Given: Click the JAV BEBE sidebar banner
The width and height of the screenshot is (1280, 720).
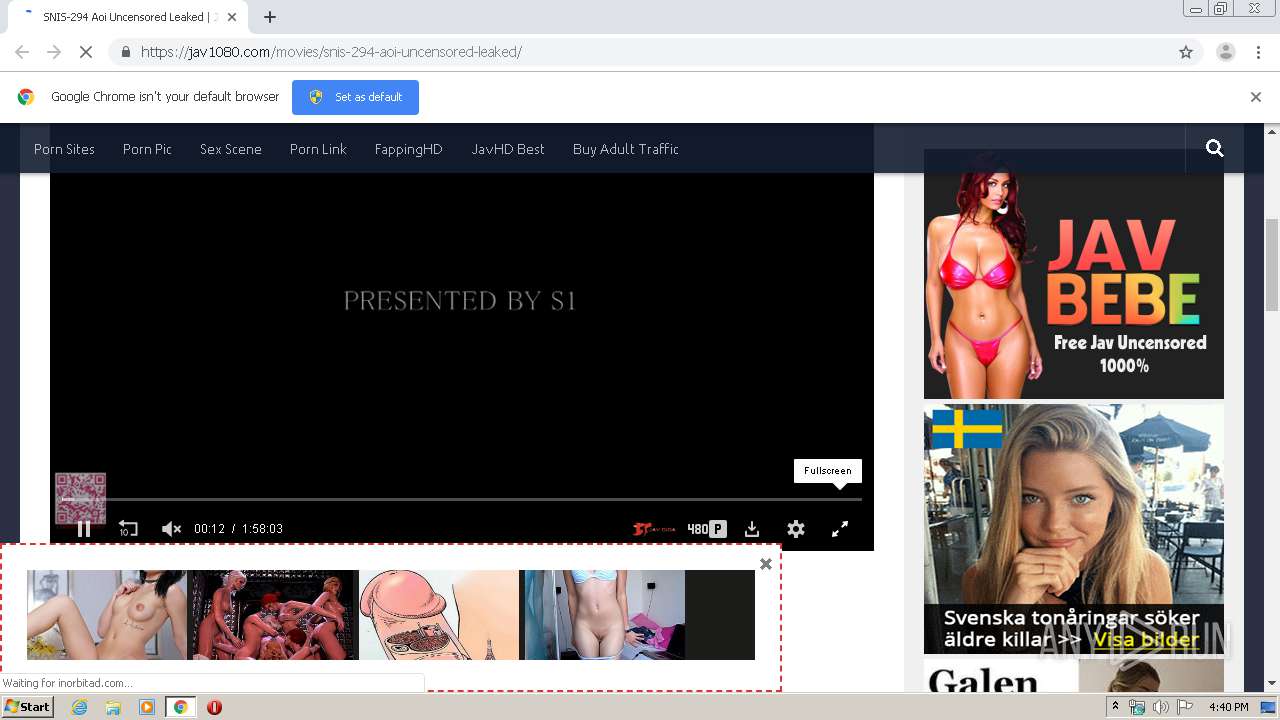Looking at the screenshot, I should [x=1074, y=274].
